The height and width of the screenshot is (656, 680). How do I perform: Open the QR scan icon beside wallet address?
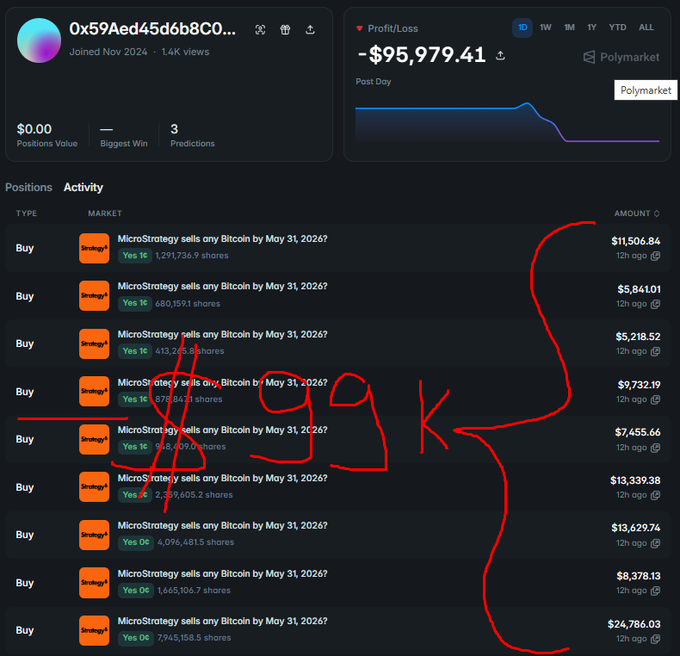[260, 29]
